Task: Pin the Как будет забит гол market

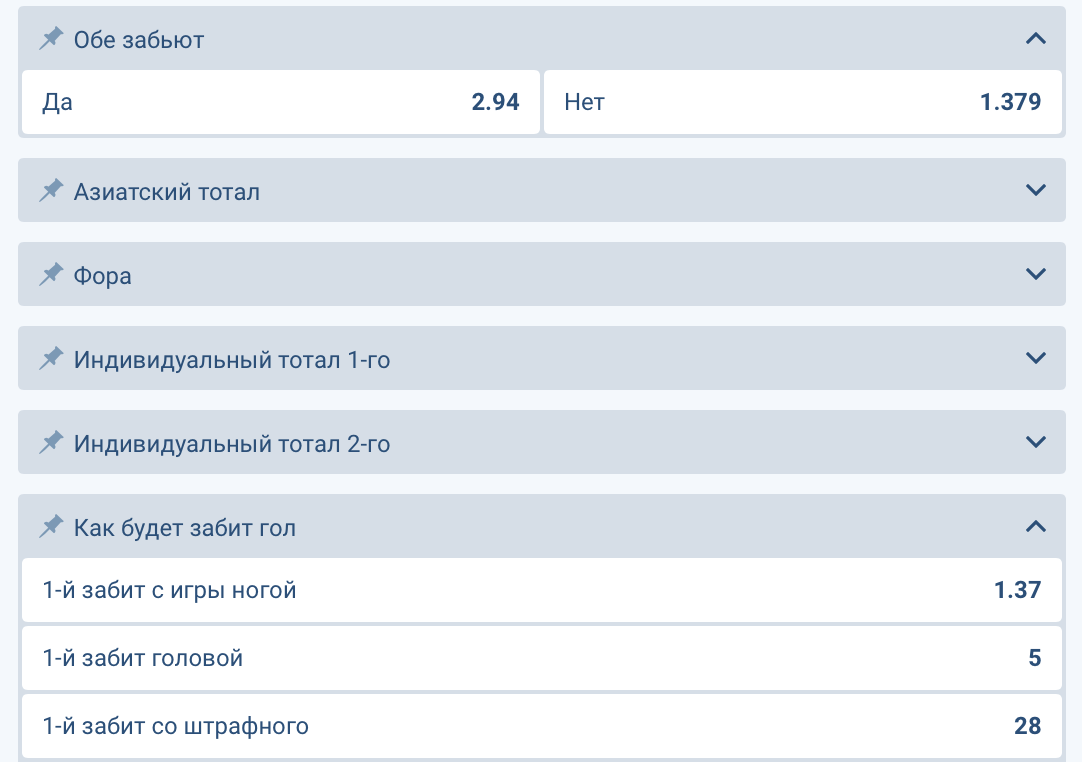Action: (x=51, y=527)
